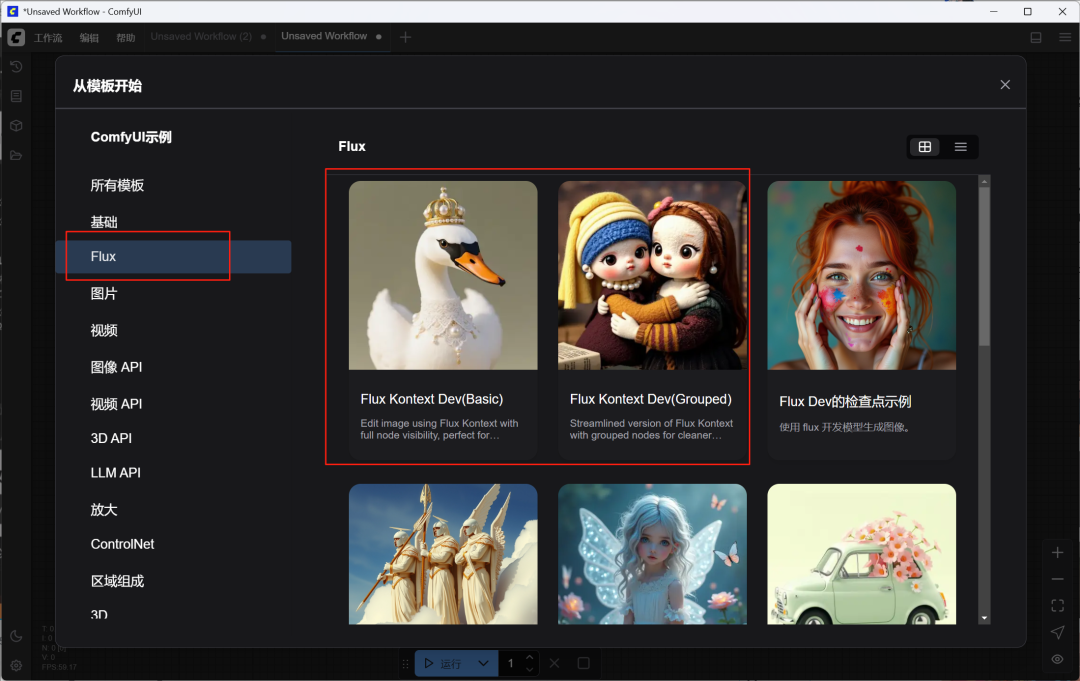Select the LLM API category
1080x681 pixels.
pyautogui.click(x=174, y=473)
